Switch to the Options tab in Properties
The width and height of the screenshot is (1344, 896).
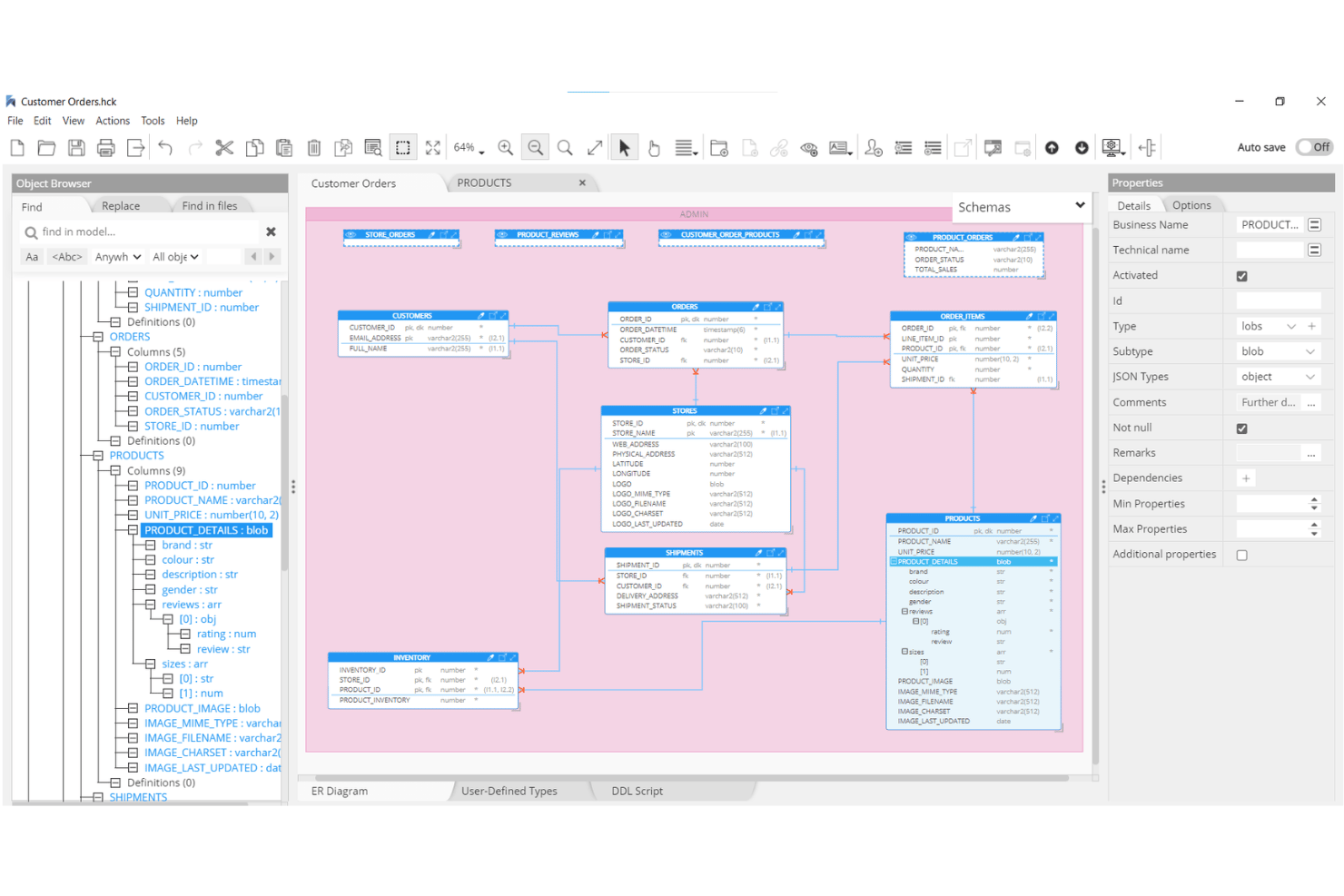coord(1191,206)
